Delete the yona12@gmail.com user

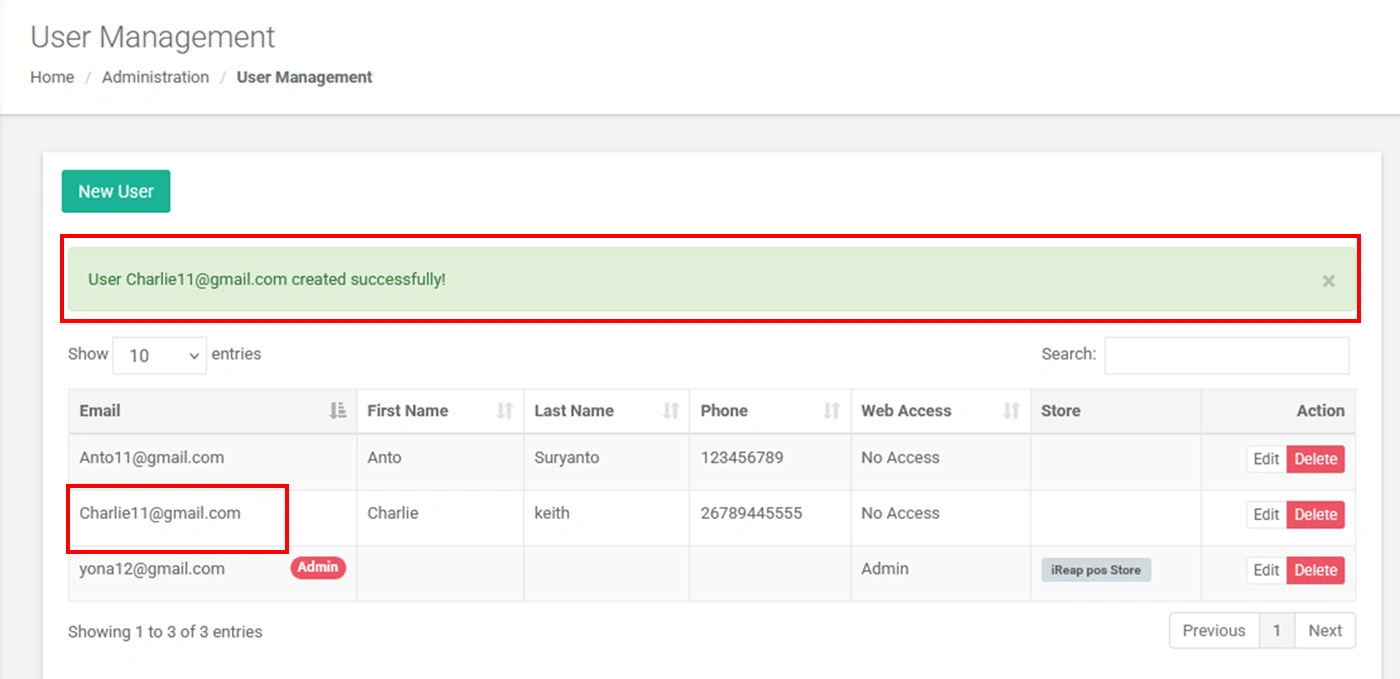pos(1316,570)
